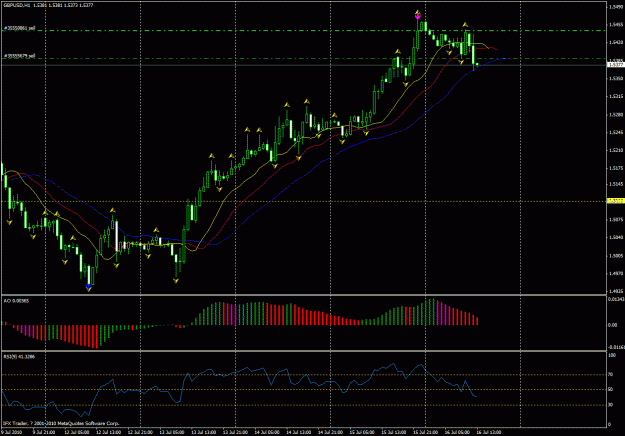
Task: Click the 13 Jul 21:00 time axis label
Action: pos(235,432)
